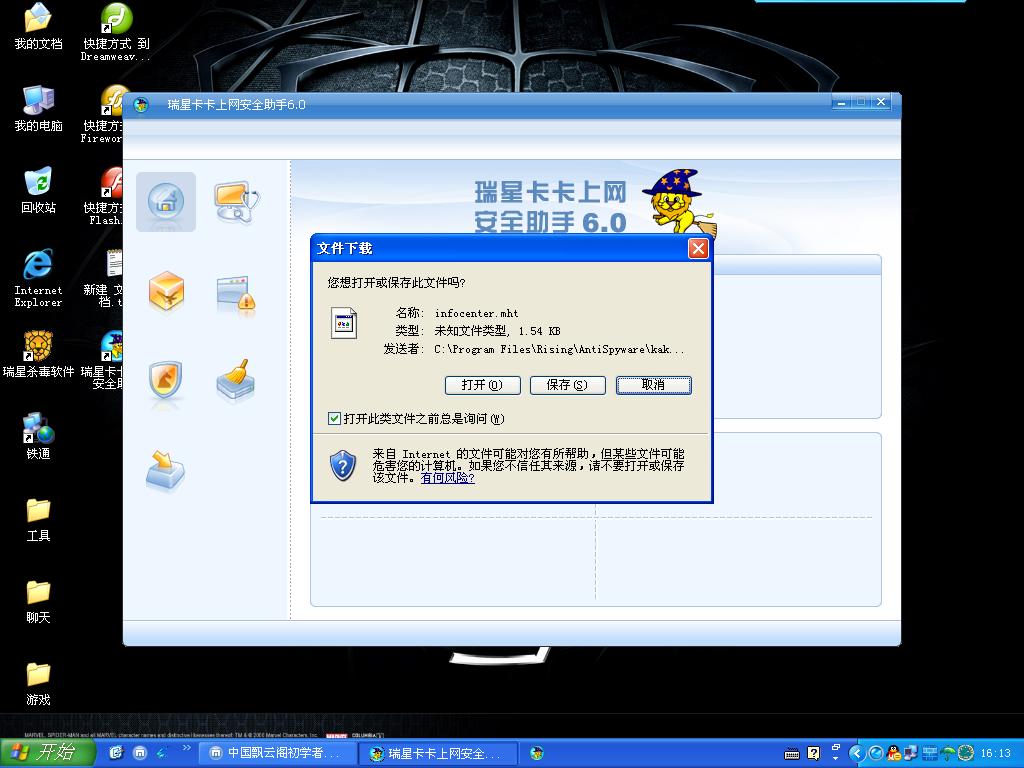The height and width of the screenshot is (768, 1024).
Task: Open 我的电脑 desktop icon
Action: point(38,108)
